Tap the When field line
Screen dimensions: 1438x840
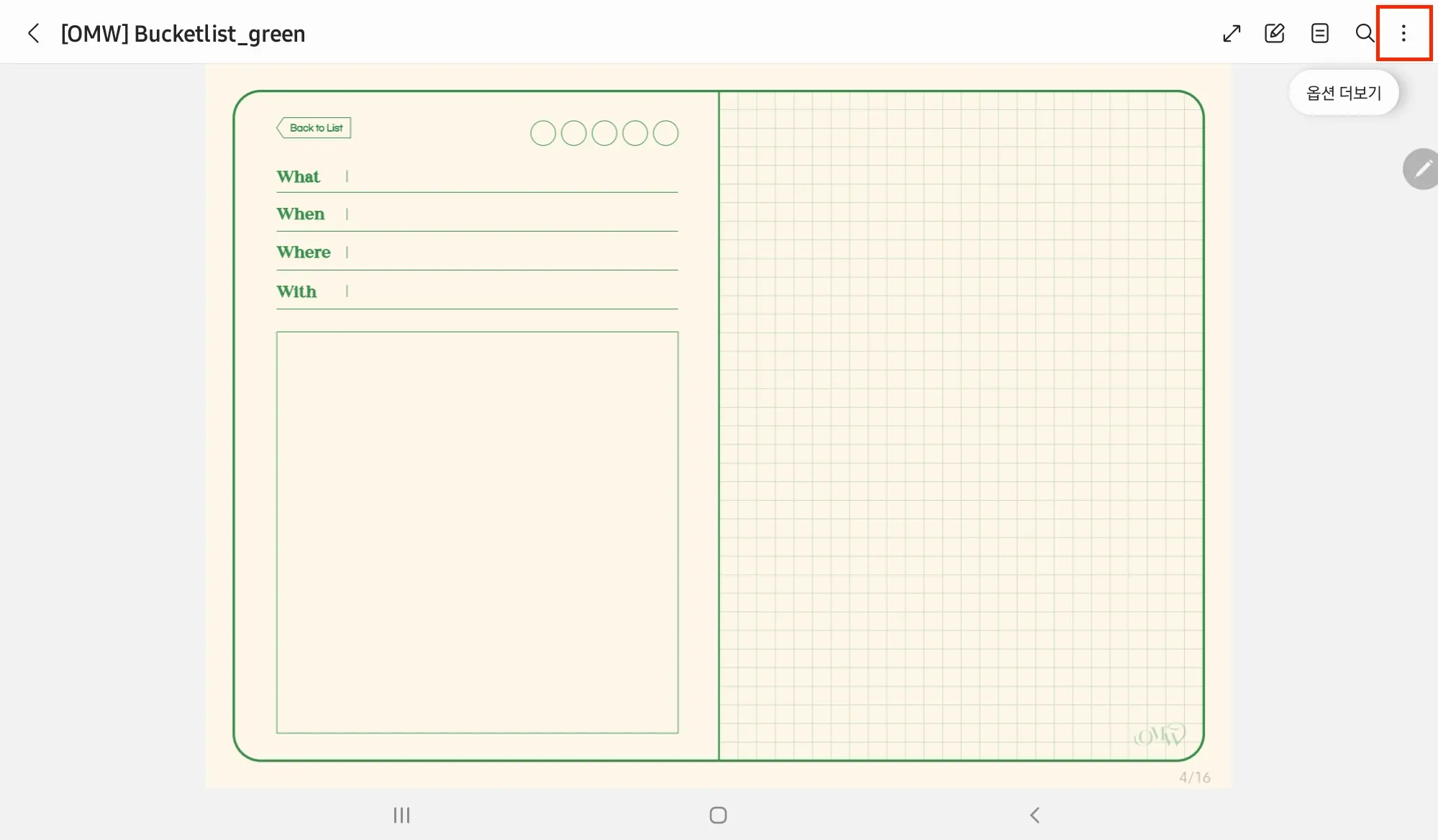[512, 215]
